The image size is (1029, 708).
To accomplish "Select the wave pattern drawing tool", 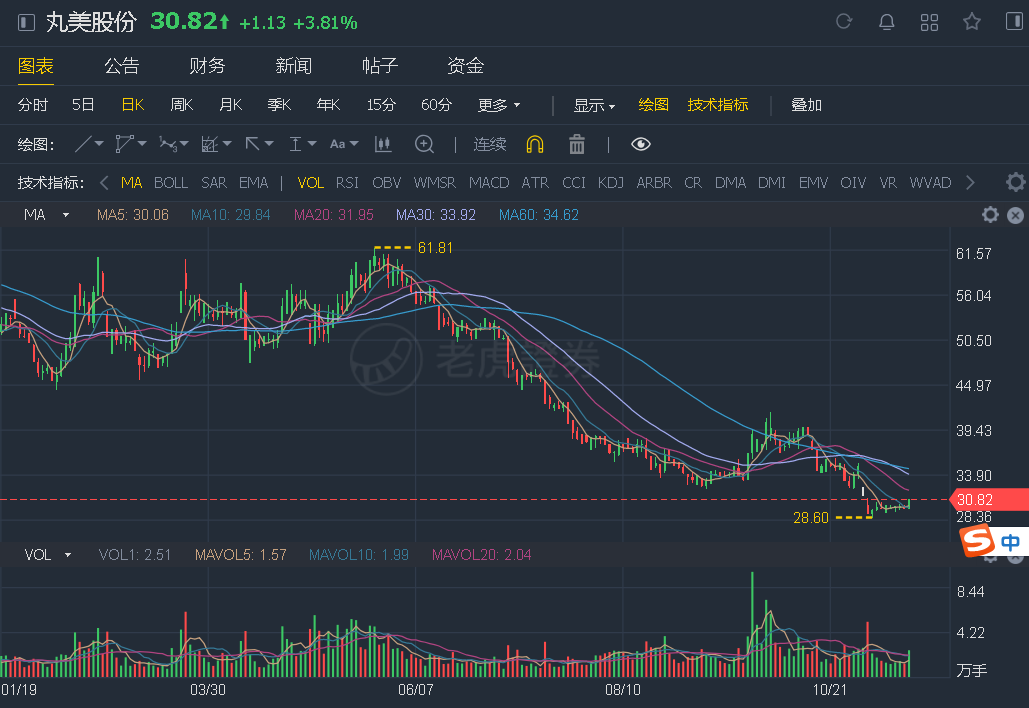I will [168, 144].
